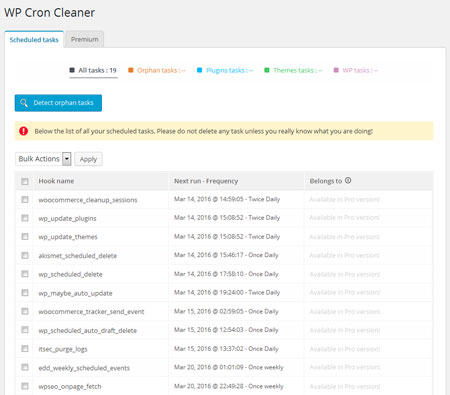
Task: Click the Bulk Actions dropdown arrow
Action: click(67, 159)
